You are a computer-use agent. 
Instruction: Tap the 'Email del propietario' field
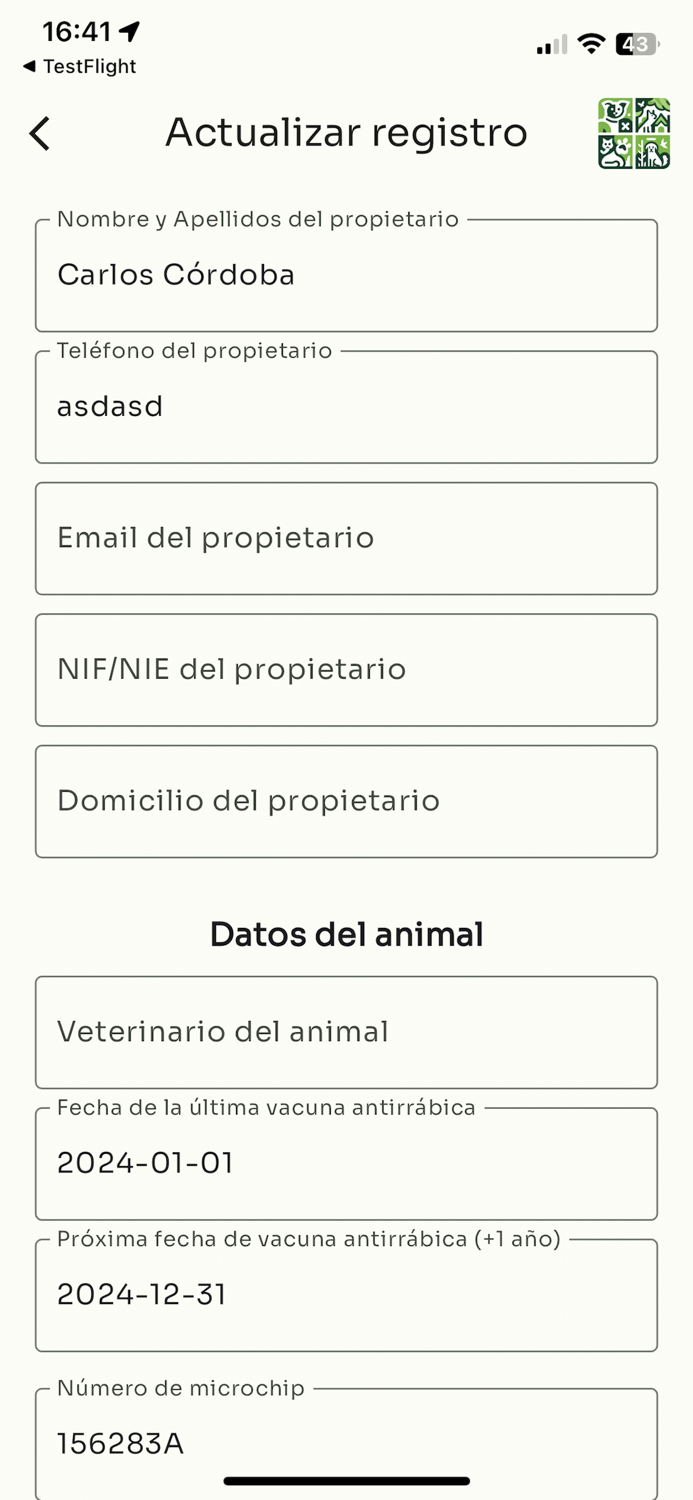[x=347, y=538]
